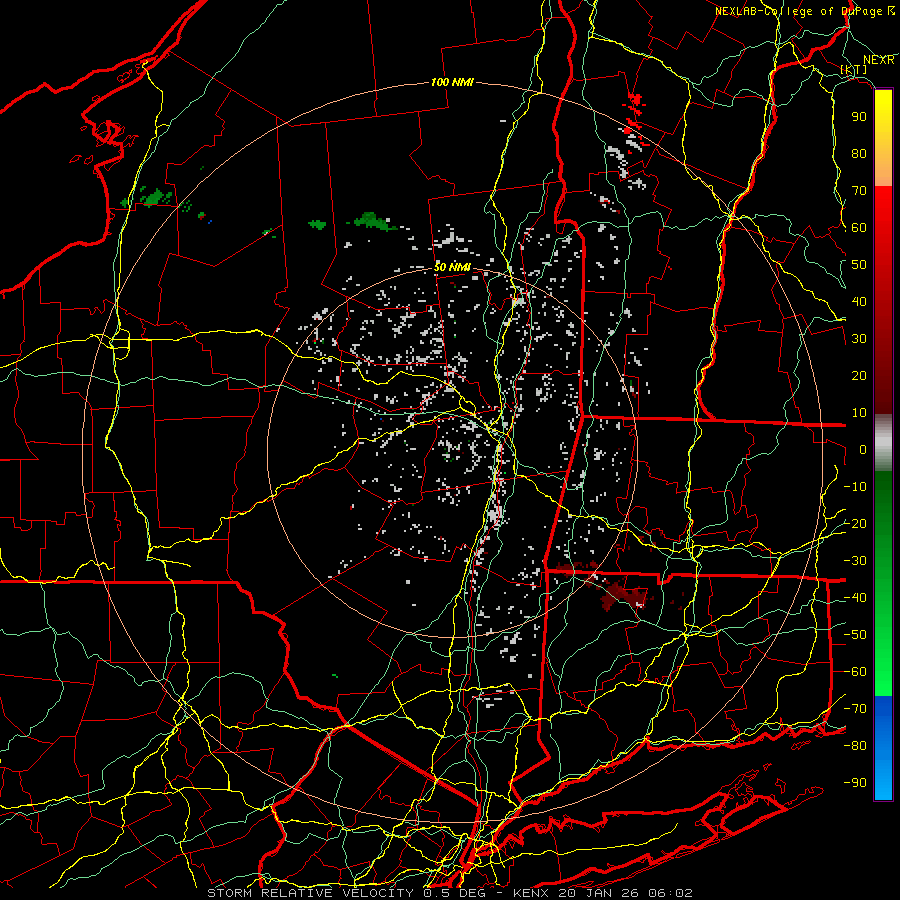The image size is (900, 900).
Task: Click the dark green -20 kt scale segment
Action: (883, 523)
